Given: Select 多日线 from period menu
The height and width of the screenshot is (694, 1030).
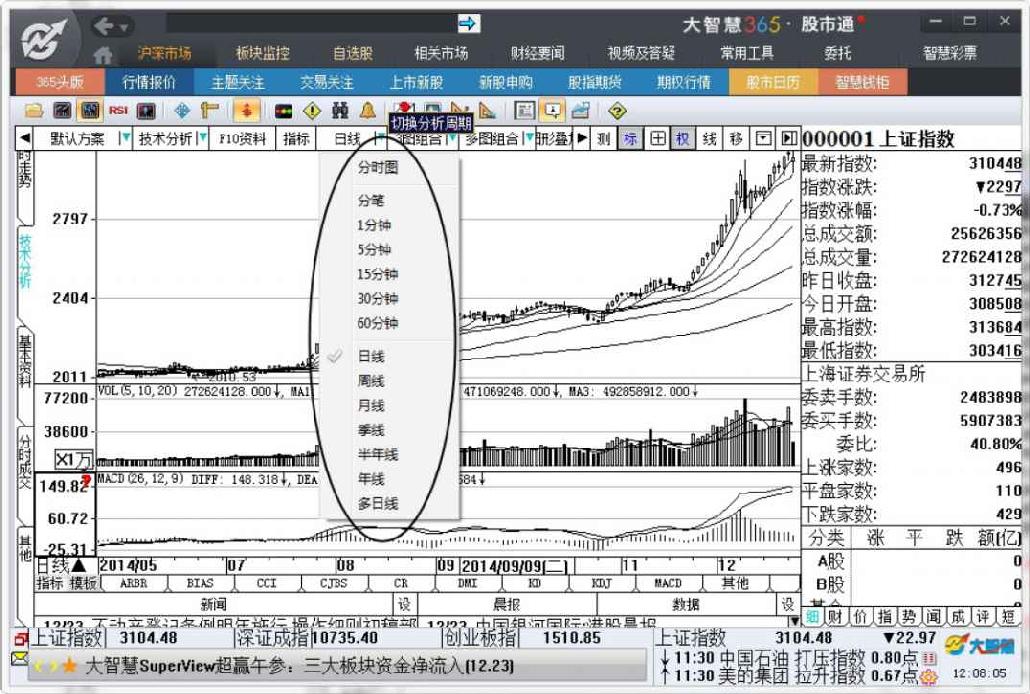Looking at the screenshot, I should [x=378, y=504].
